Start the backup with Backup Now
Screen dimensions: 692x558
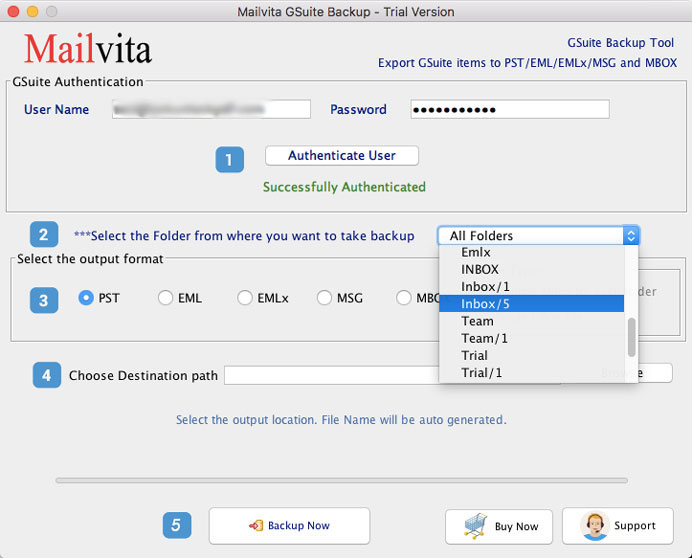290,526
